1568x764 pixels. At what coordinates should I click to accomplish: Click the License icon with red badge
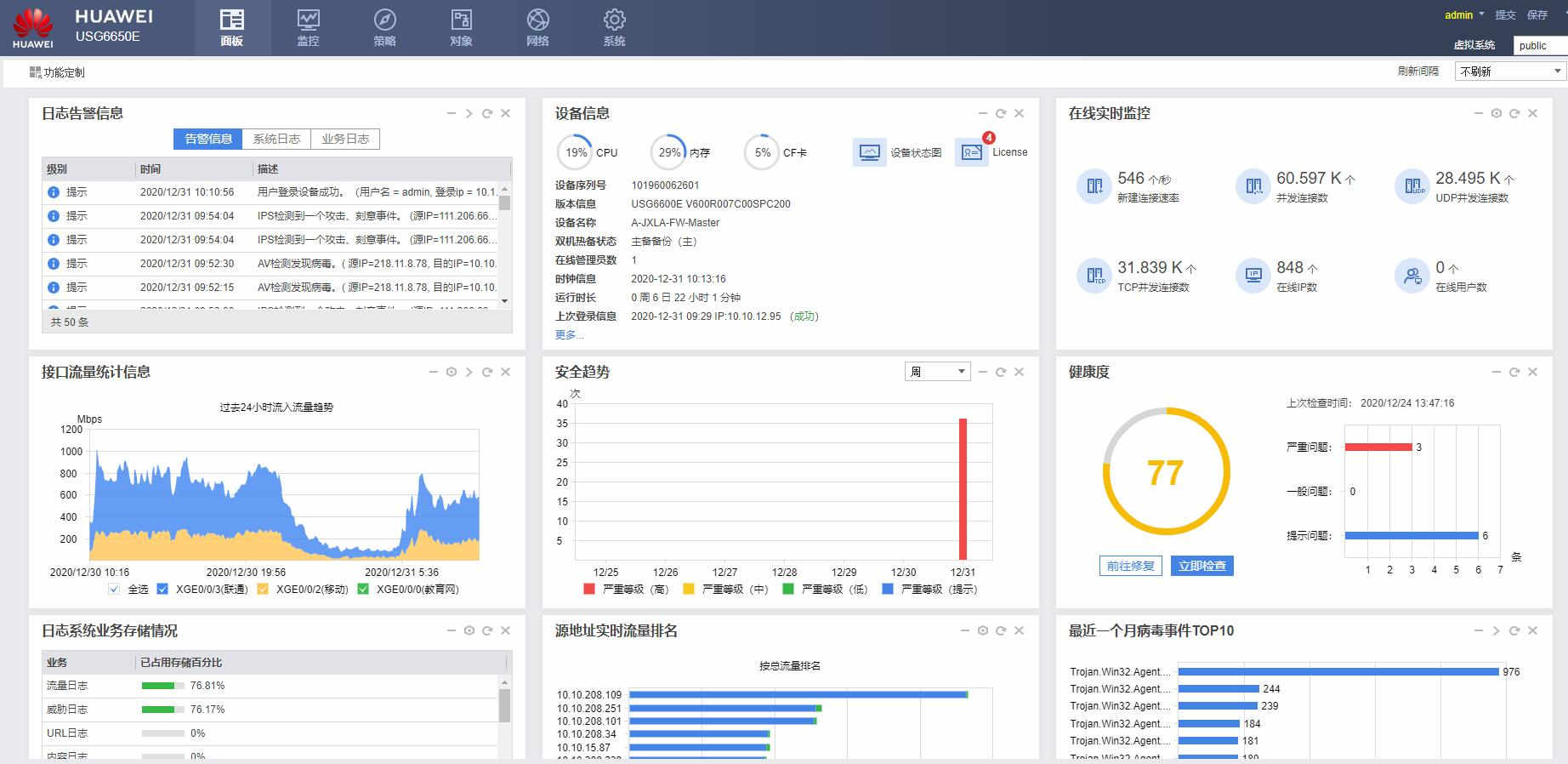(971, 152)
